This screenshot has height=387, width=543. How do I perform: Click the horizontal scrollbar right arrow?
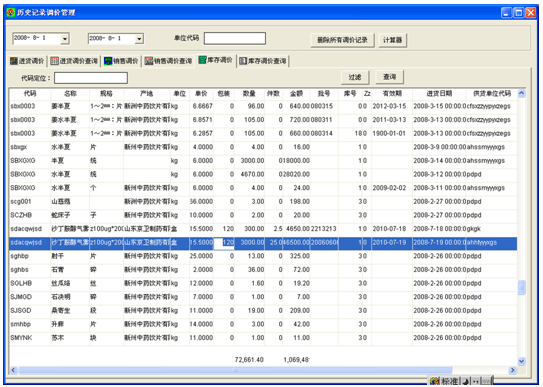(513, 370)
